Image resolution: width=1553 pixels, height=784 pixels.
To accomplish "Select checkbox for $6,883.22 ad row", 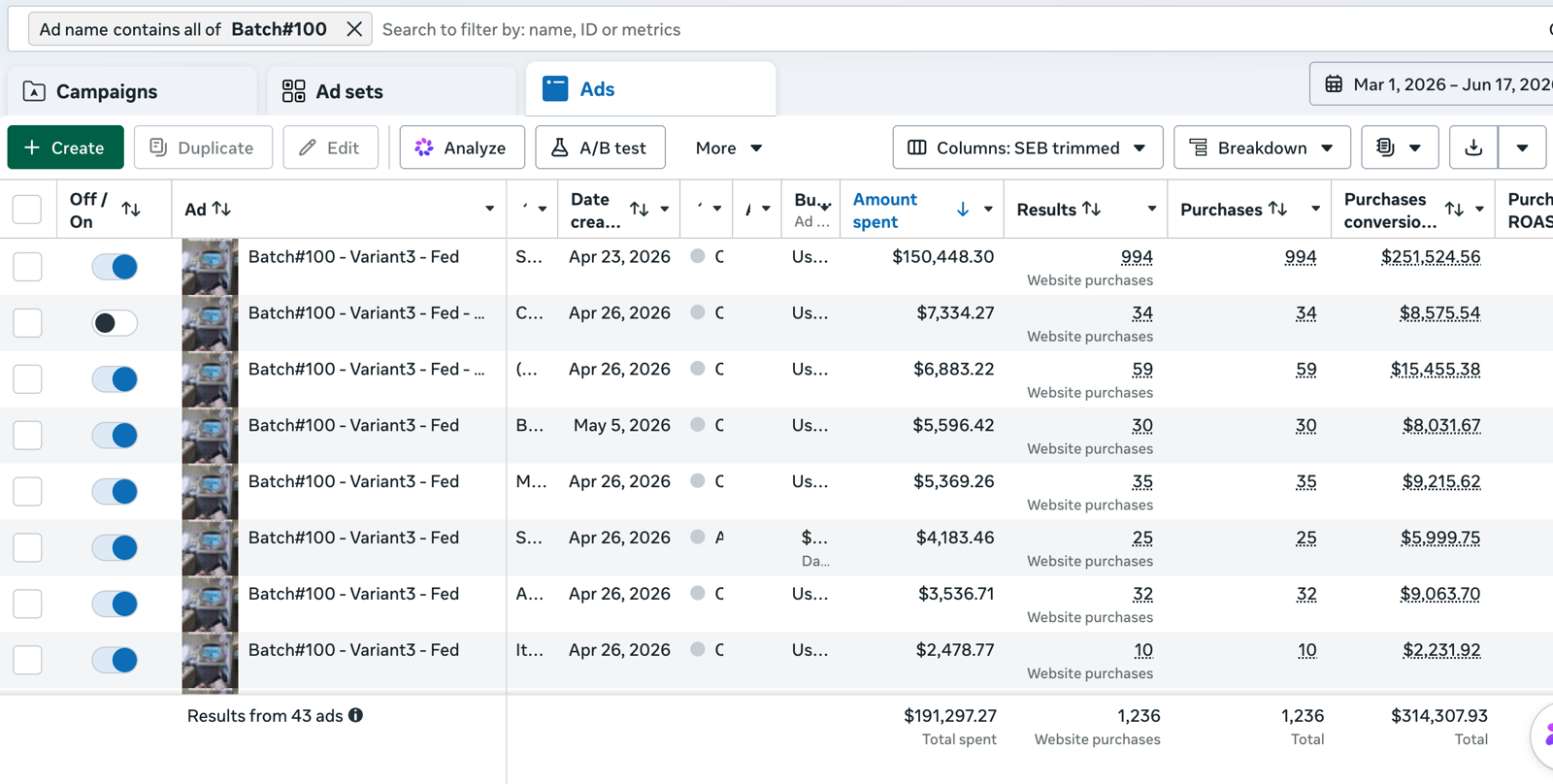I will 27,379.
